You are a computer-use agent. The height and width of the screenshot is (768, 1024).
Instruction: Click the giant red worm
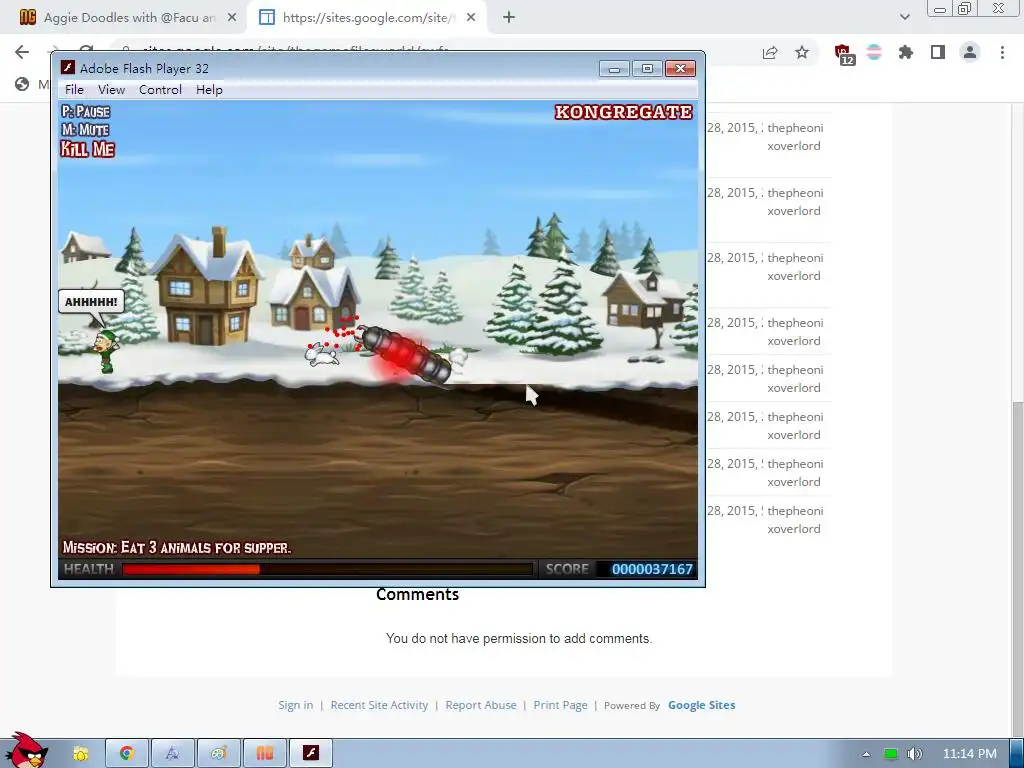click(405, 355)
